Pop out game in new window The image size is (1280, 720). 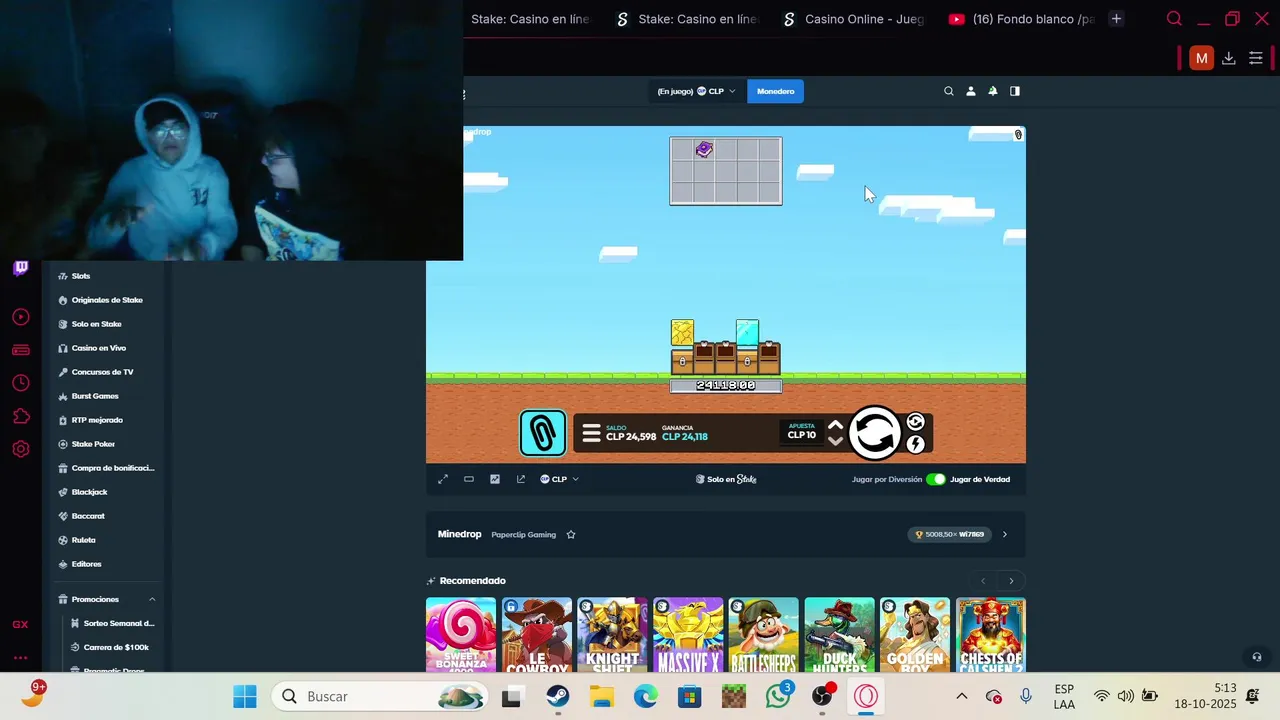(521, 479)
